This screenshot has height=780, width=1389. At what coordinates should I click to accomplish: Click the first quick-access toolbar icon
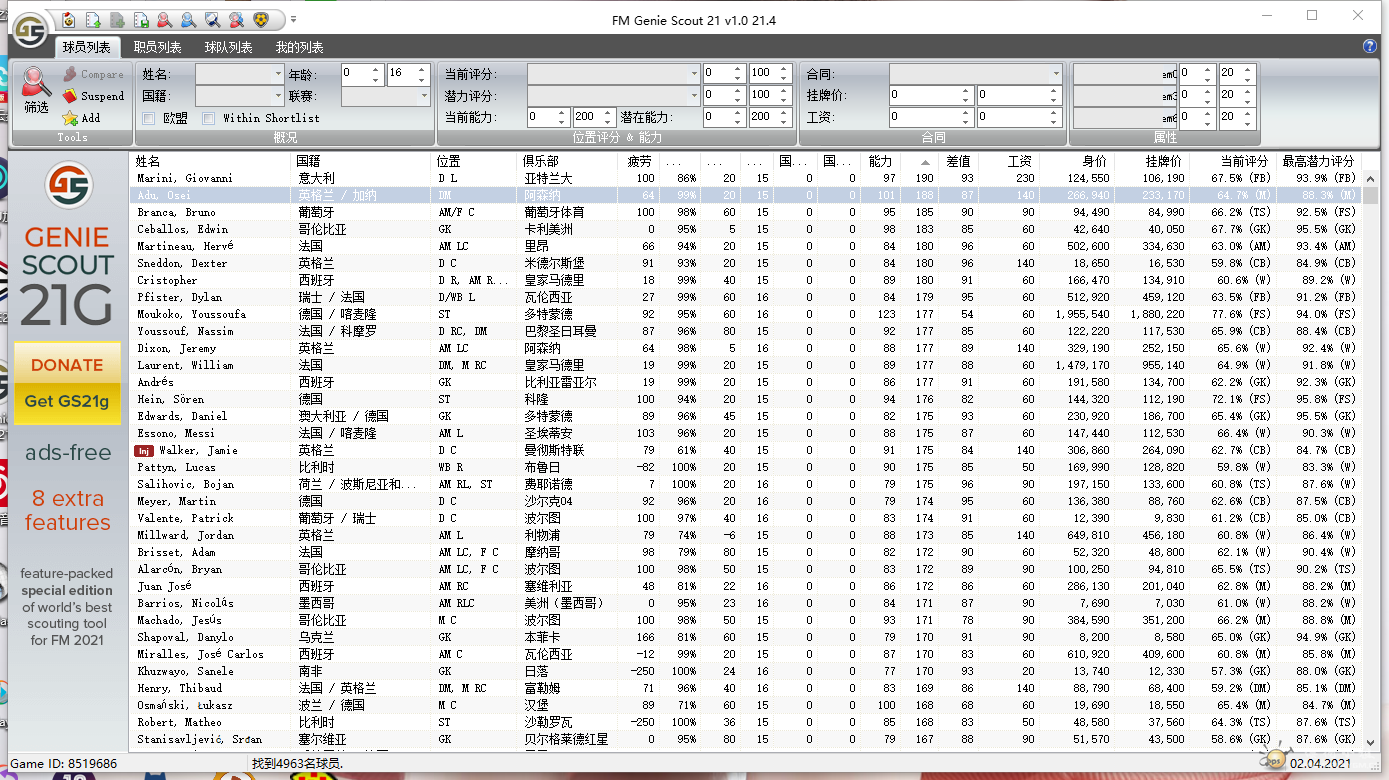pyautogui.click(x=68, y=19)
